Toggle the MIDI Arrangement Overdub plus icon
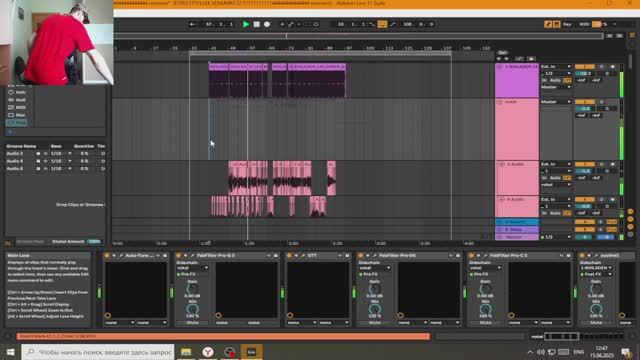Screen dimensions: 640x360 (282, 24)
